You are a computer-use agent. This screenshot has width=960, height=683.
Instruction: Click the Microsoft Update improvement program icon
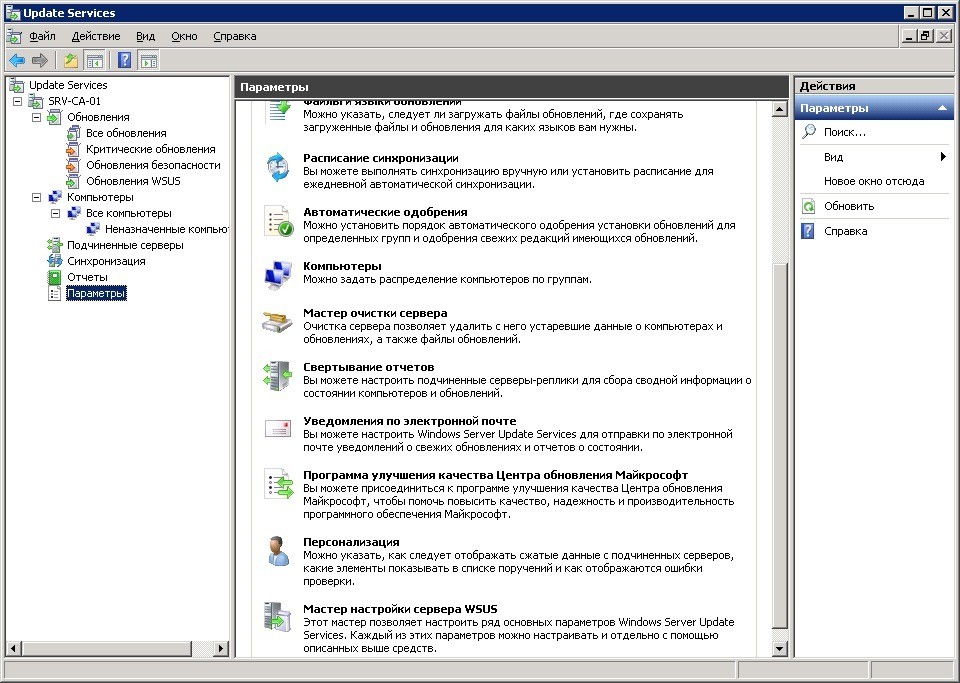[x=279, y=483]
